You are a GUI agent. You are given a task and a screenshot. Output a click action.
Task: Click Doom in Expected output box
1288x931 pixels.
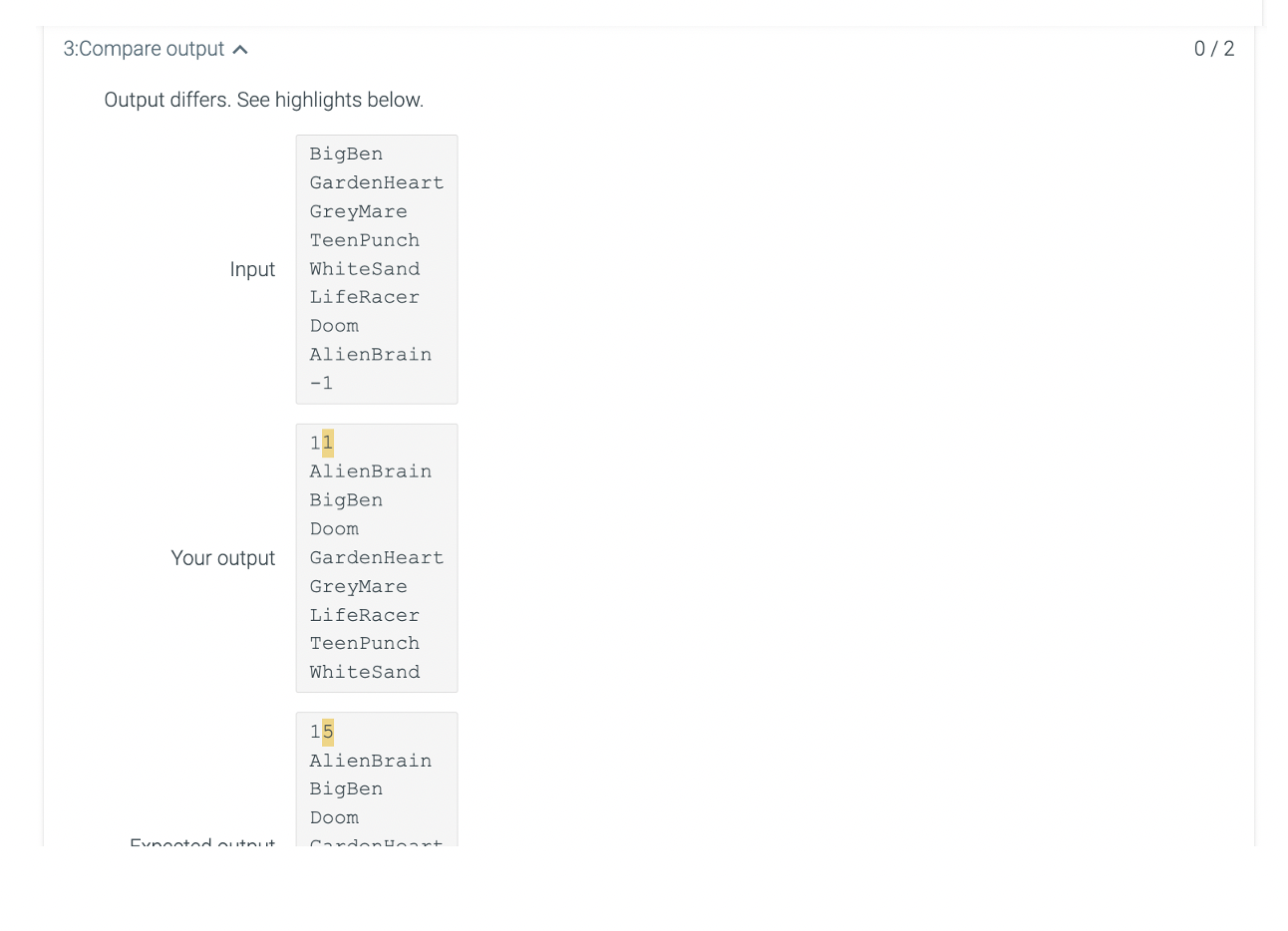point(334,817)
